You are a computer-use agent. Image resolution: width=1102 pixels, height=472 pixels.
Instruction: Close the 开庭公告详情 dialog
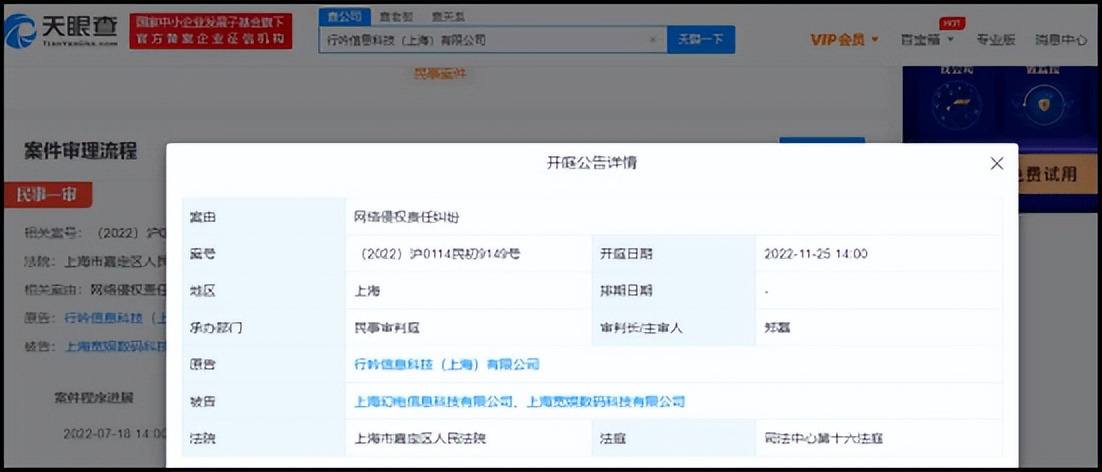point(996,164)
